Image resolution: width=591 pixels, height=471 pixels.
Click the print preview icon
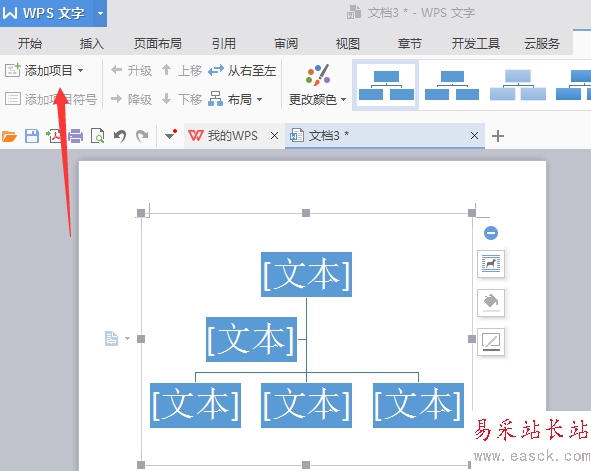pos(98,136)
